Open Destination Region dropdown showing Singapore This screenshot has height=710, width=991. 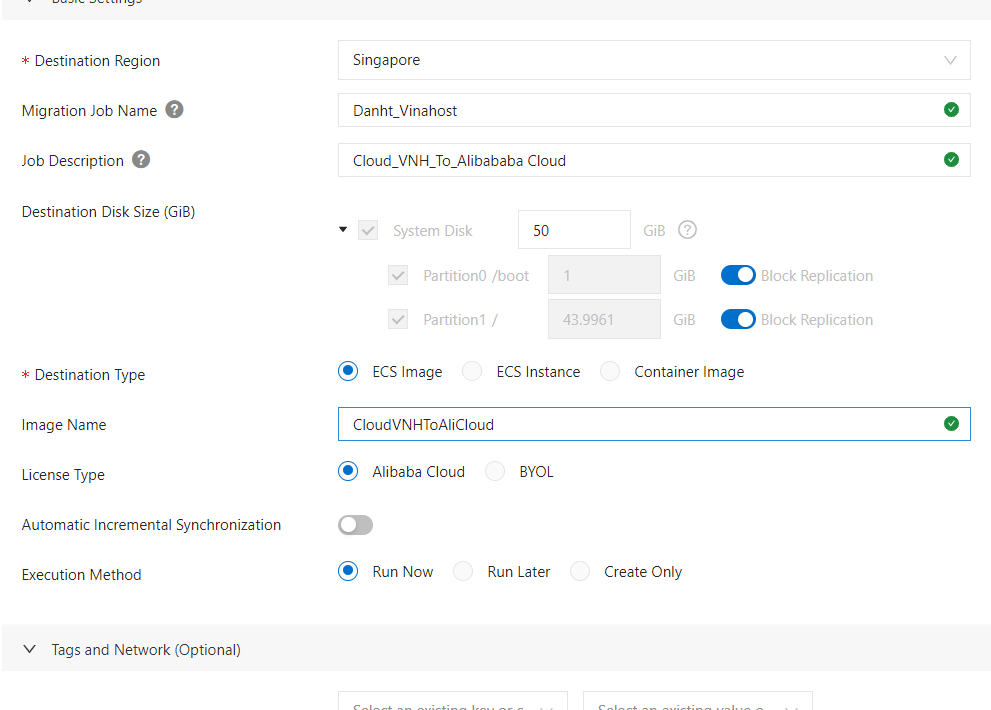click(x=654, y=60)
